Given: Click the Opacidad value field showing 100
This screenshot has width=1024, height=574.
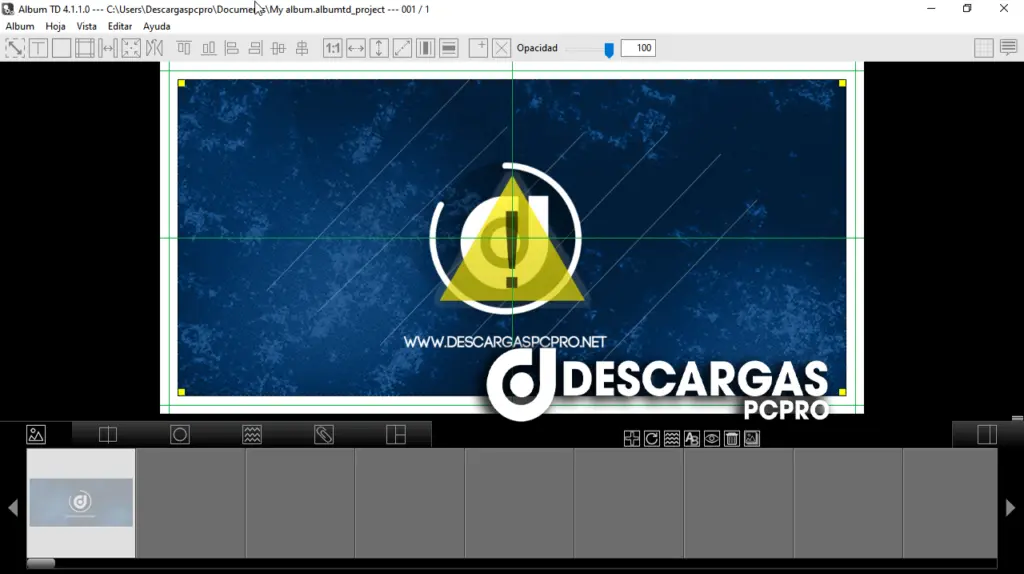Looking at the screenshot, I should [638, 48].
